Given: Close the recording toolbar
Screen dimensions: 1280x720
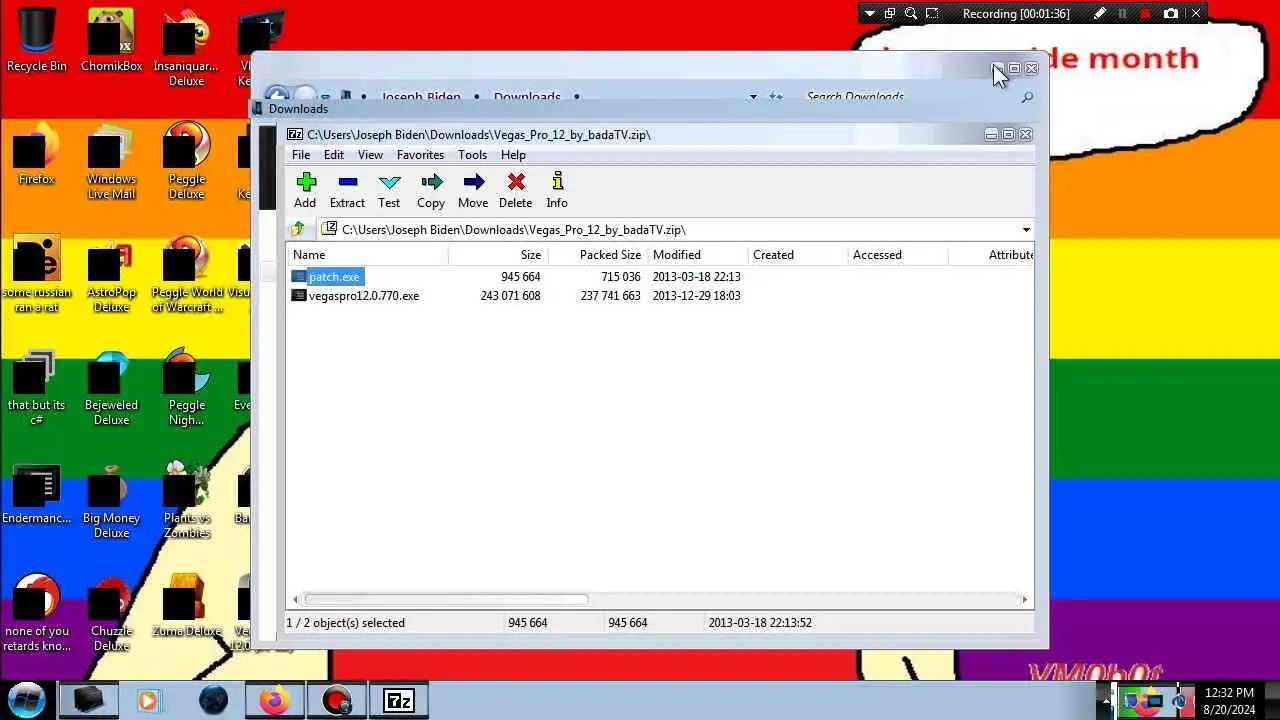Looking at the screenshot, I should coord(1196,13).
